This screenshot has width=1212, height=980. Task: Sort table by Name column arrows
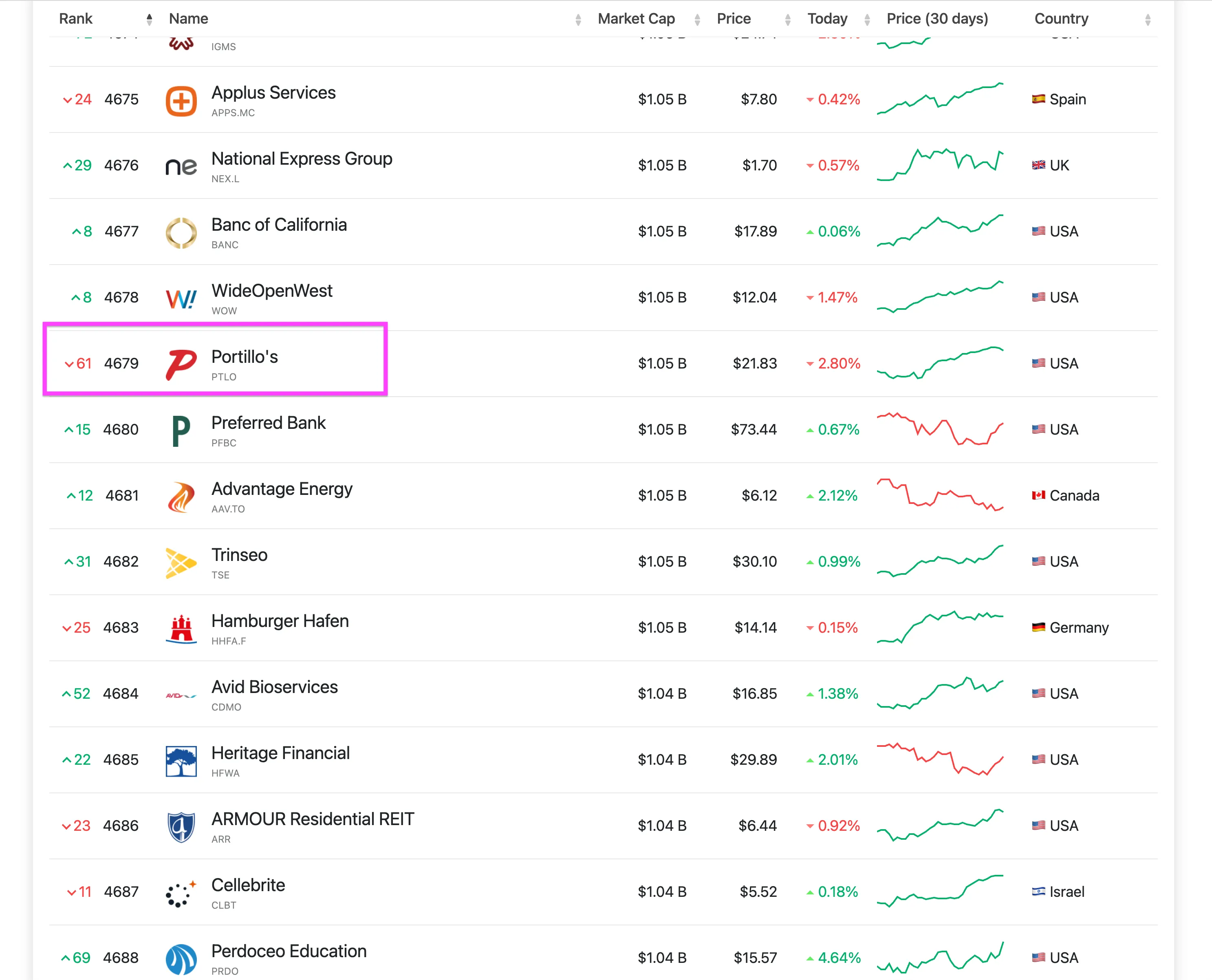tap(578, 20)
